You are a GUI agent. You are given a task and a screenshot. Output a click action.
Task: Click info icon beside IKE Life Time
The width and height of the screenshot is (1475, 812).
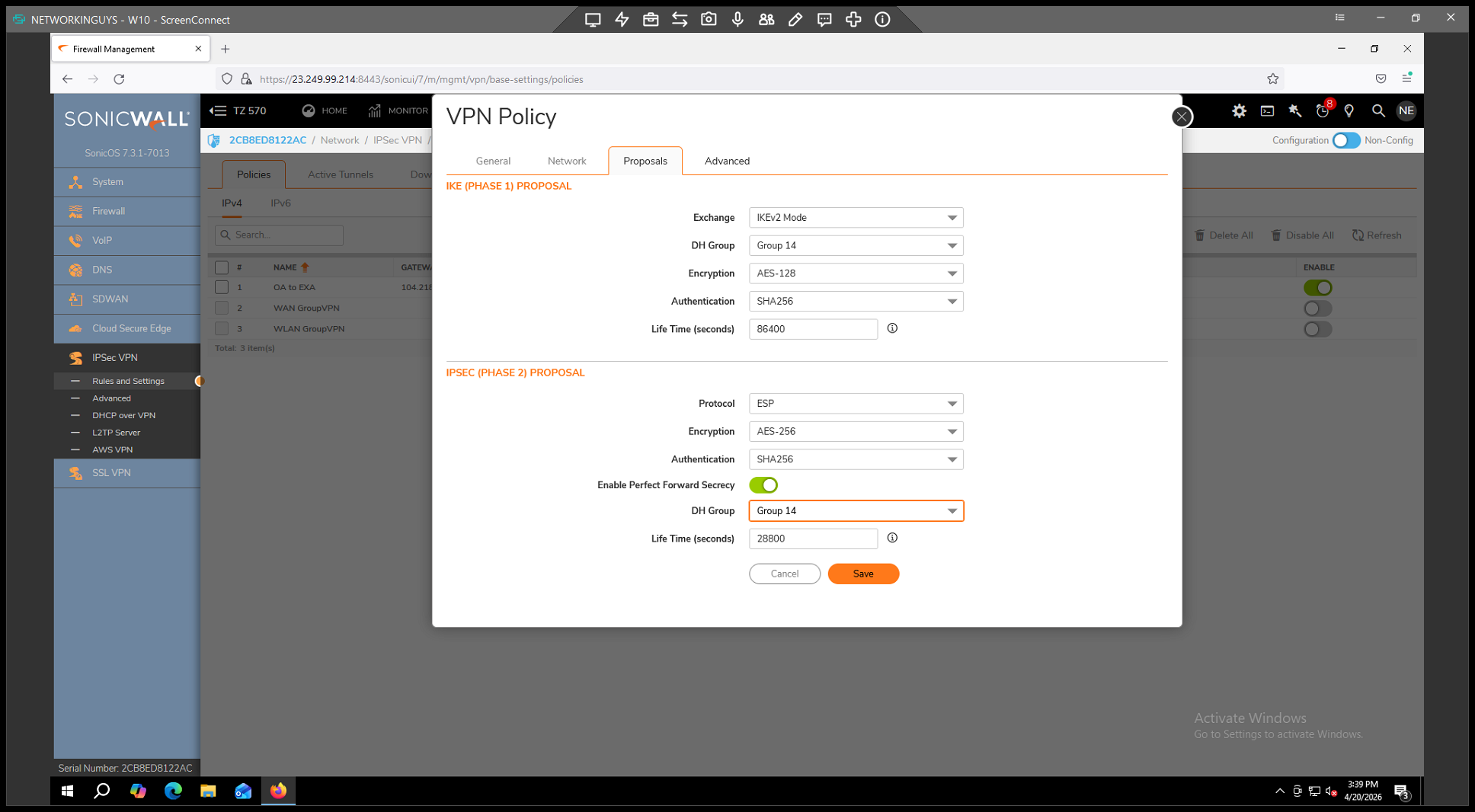tap(892, 328)
